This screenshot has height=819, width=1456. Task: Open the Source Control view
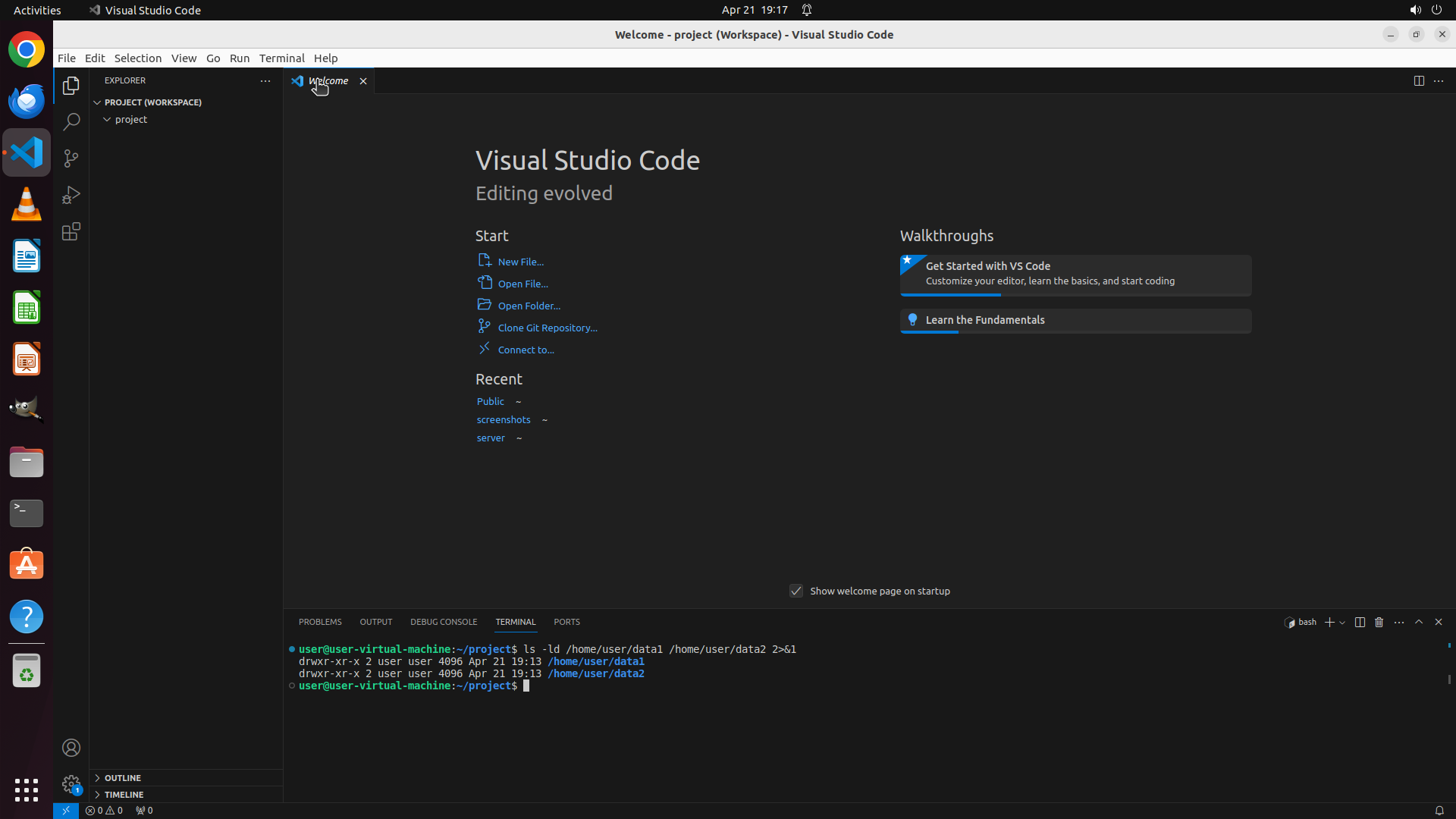pyautogui.click(x=71, y=158)
